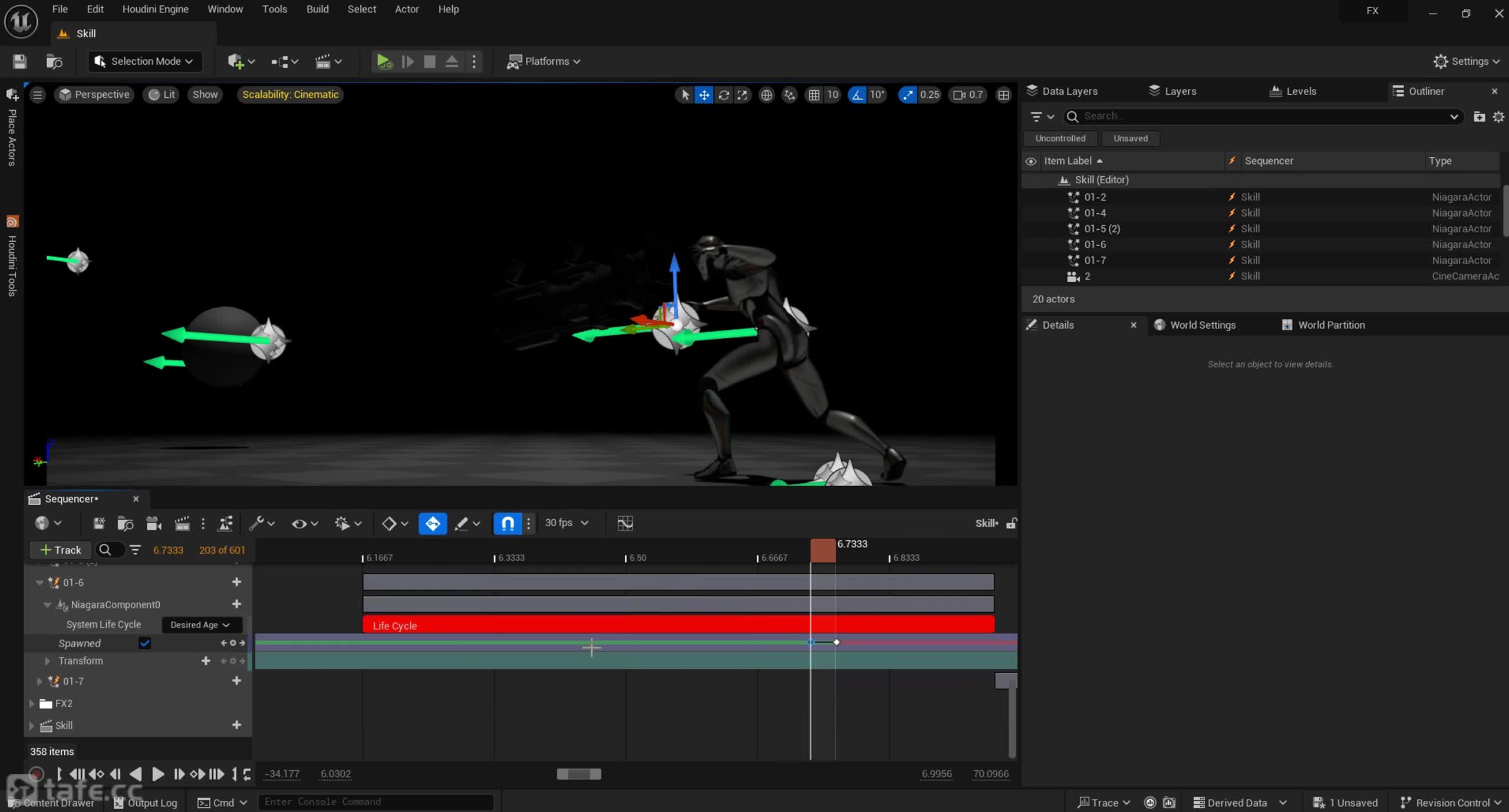Click the red Life Cycle section bar
The height and width of the screenshot is (812, 1509).
678,625
